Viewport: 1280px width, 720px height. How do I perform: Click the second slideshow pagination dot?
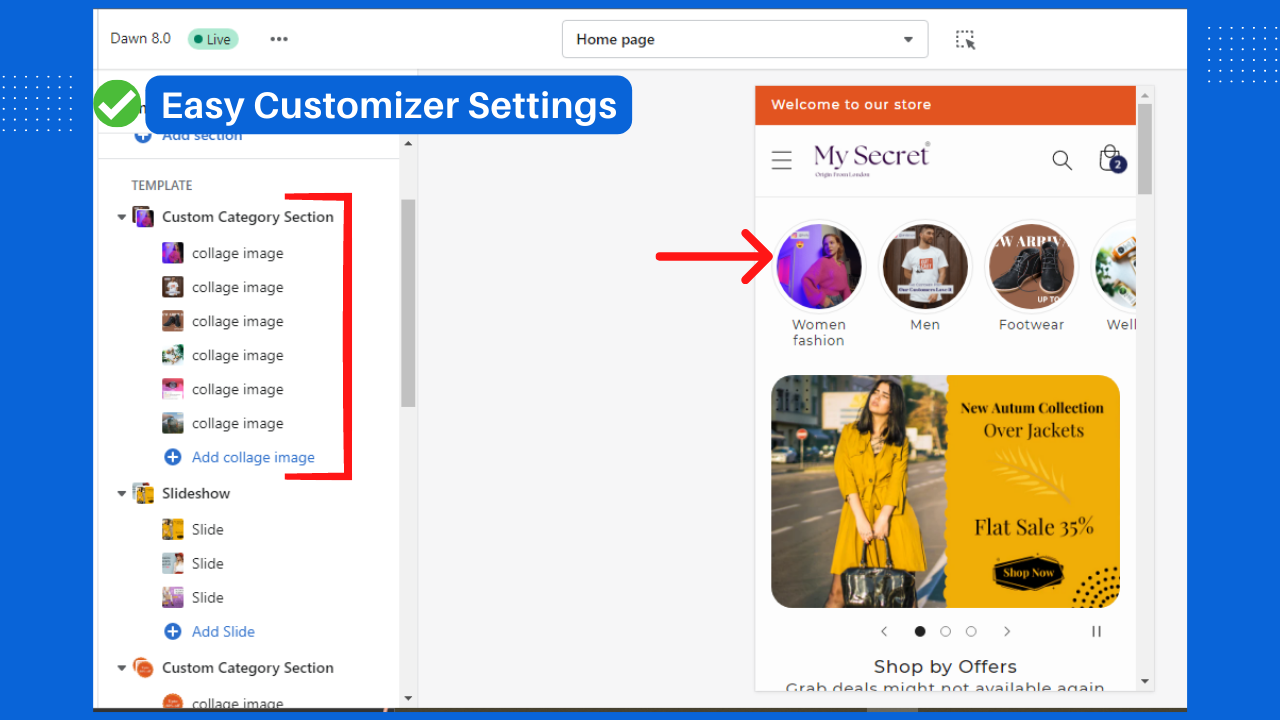(945, 631)
